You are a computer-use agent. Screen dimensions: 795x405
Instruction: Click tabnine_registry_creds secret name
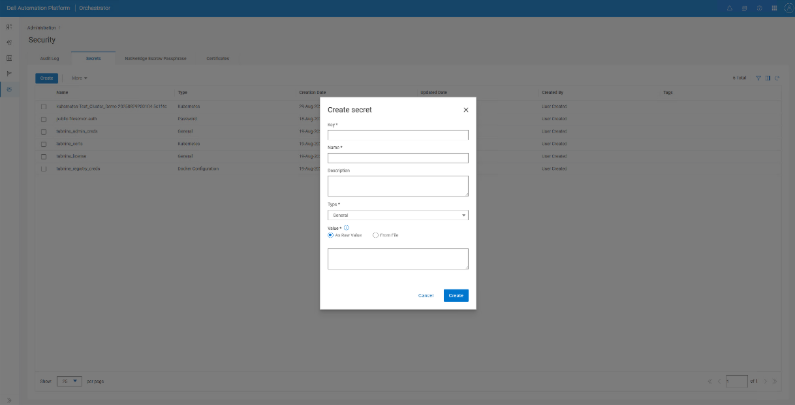pyautogui.click(x=78, y=169)
